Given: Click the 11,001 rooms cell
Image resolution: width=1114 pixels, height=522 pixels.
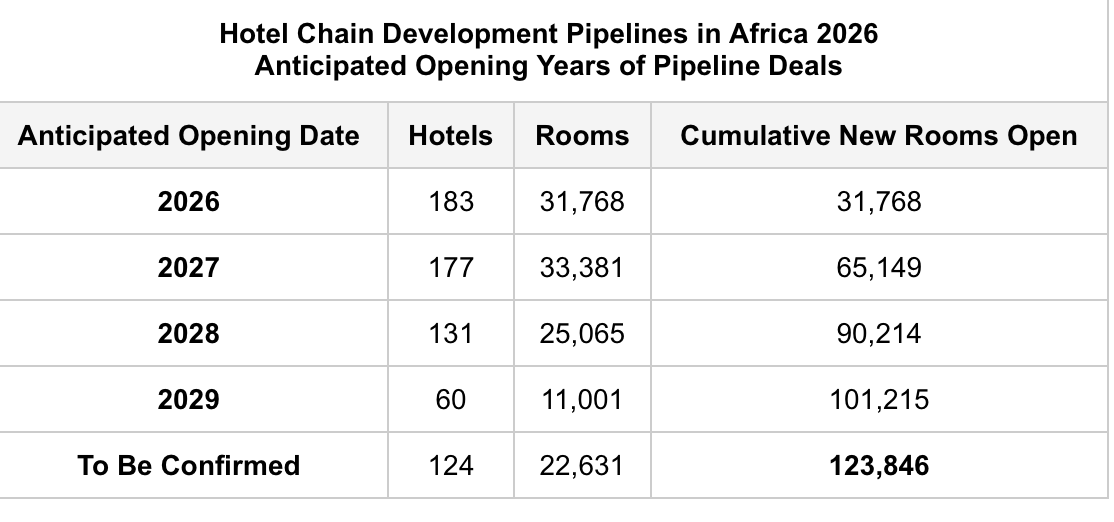Looking at the screenshot, I should click(x=582, y=400).
